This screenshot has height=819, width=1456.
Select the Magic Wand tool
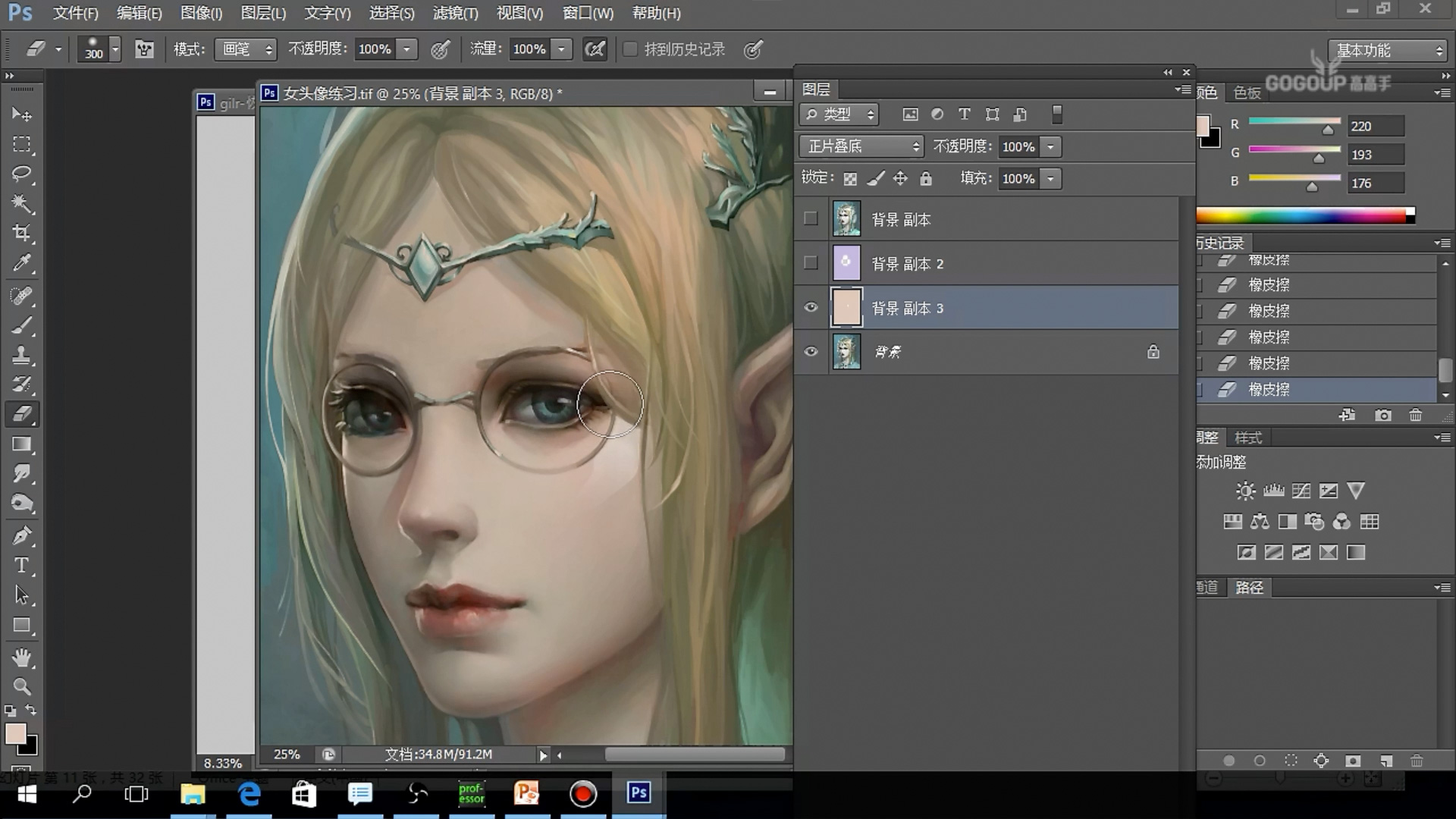[21, 203]
